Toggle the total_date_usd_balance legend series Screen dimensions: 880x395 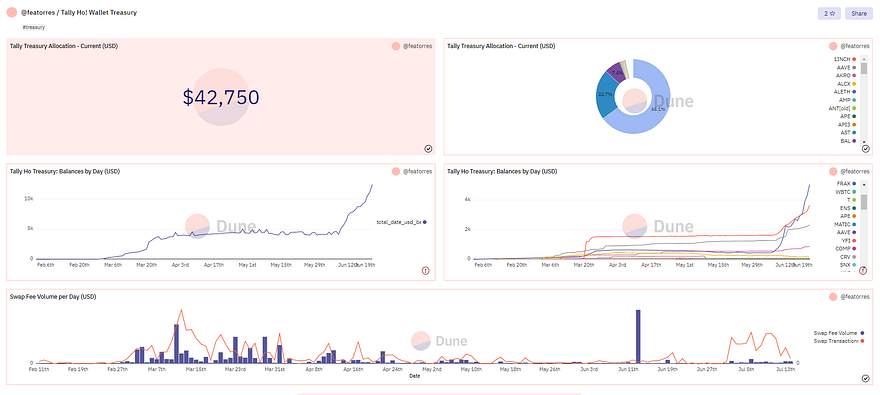(x=401, y=222)
